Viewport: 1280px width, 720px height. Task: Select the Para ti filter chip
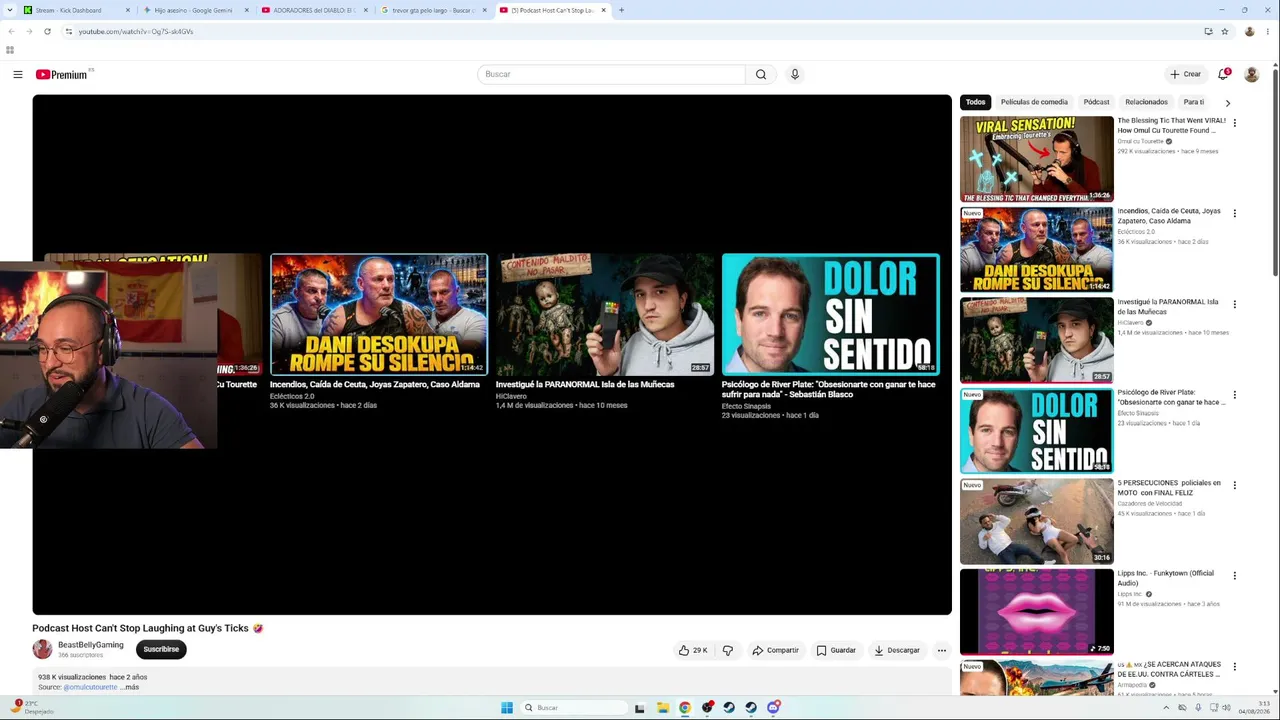pos(1193,102)
